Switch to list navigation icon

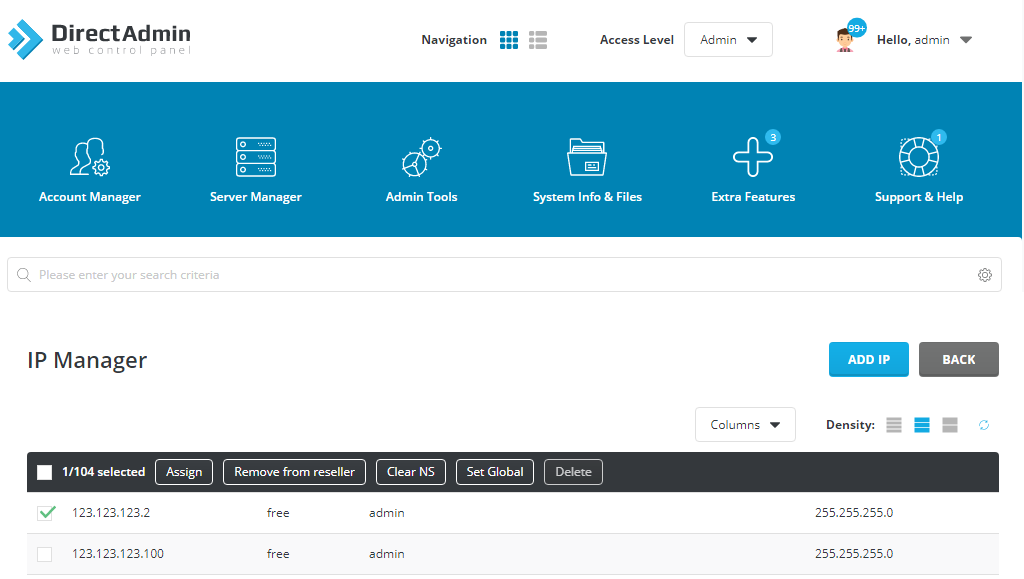click(537, 40)
